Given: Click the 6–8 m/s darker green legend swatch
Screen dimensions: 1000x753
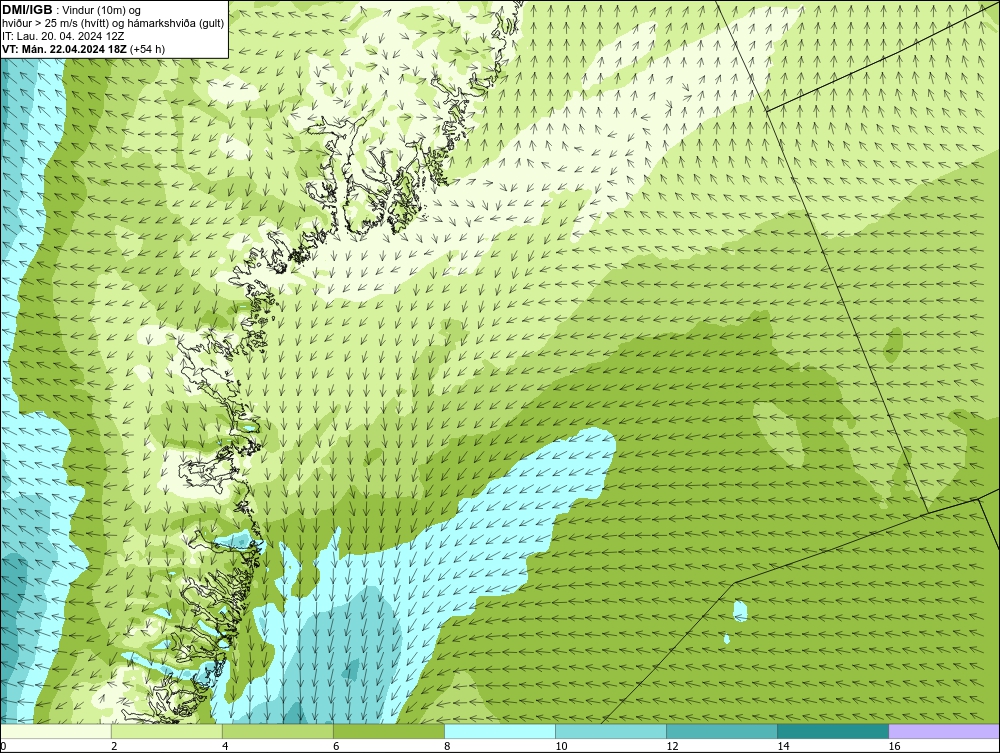Looking at the screenshot, I should coord(388,731).
